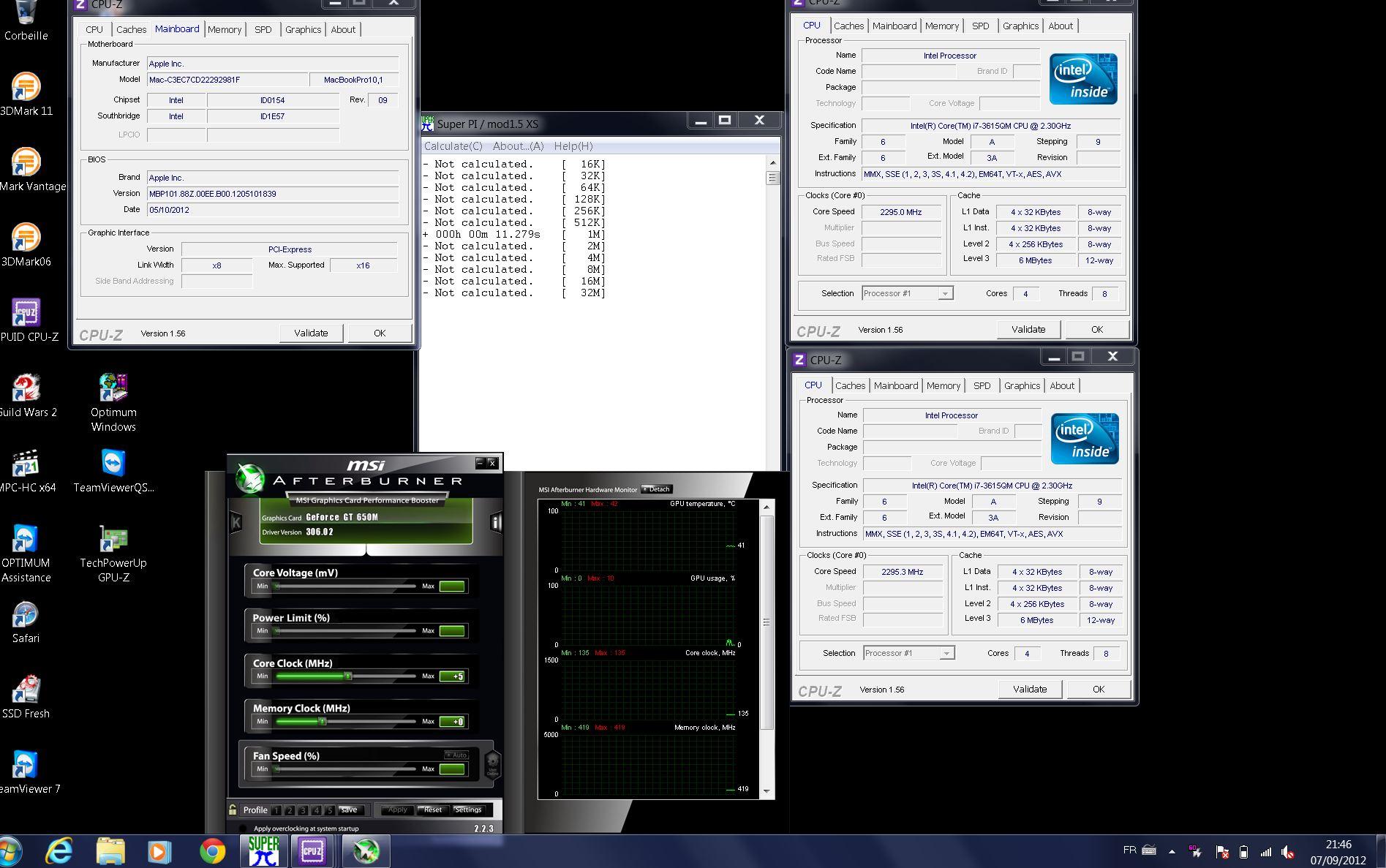Click battery icon in system tray
Viewport: 1386px width, 868px height.
tap(1243, 852)
